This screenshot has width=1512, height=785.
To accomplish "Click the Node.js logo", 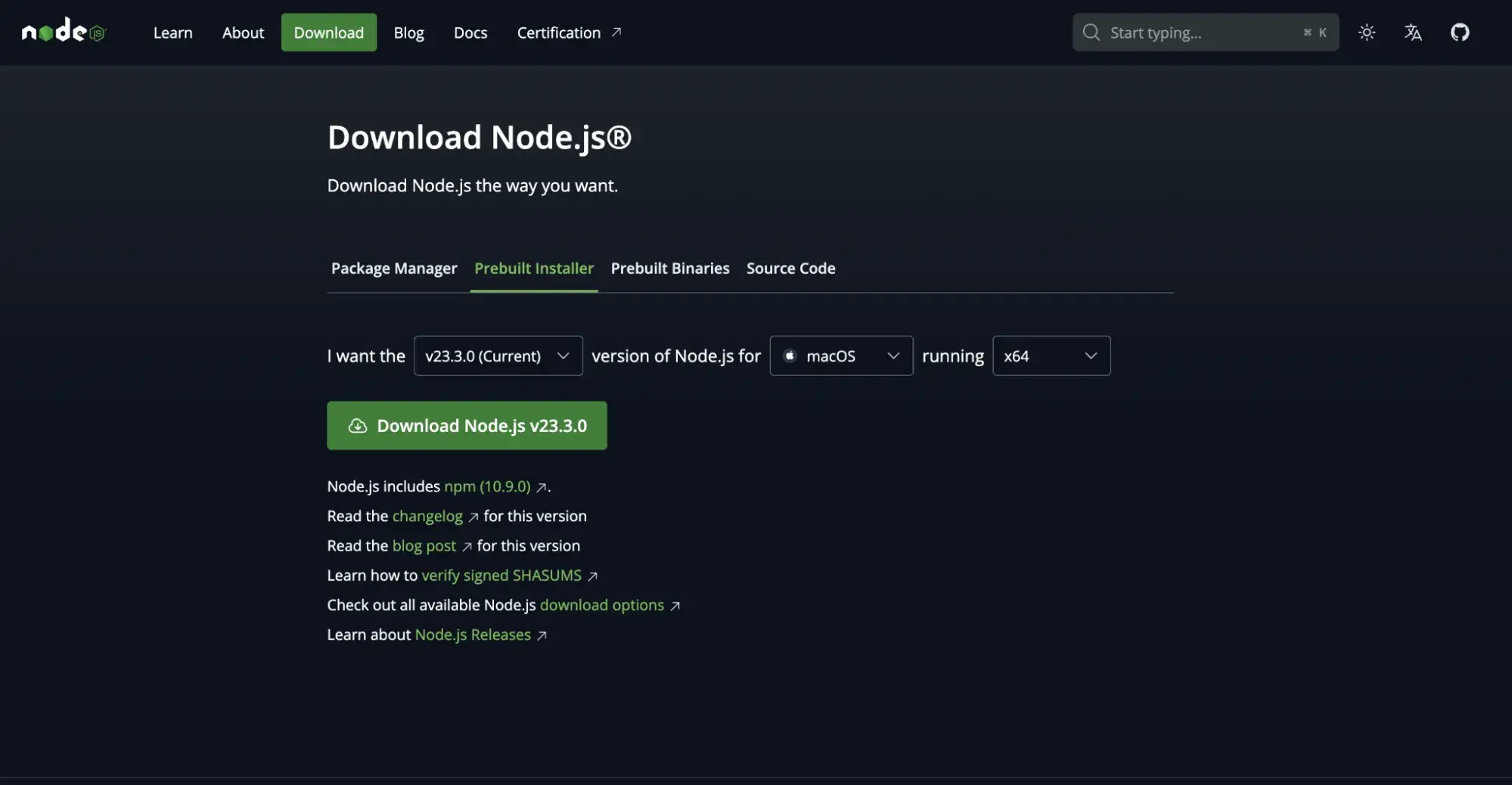I will click(x=64, y=31).
